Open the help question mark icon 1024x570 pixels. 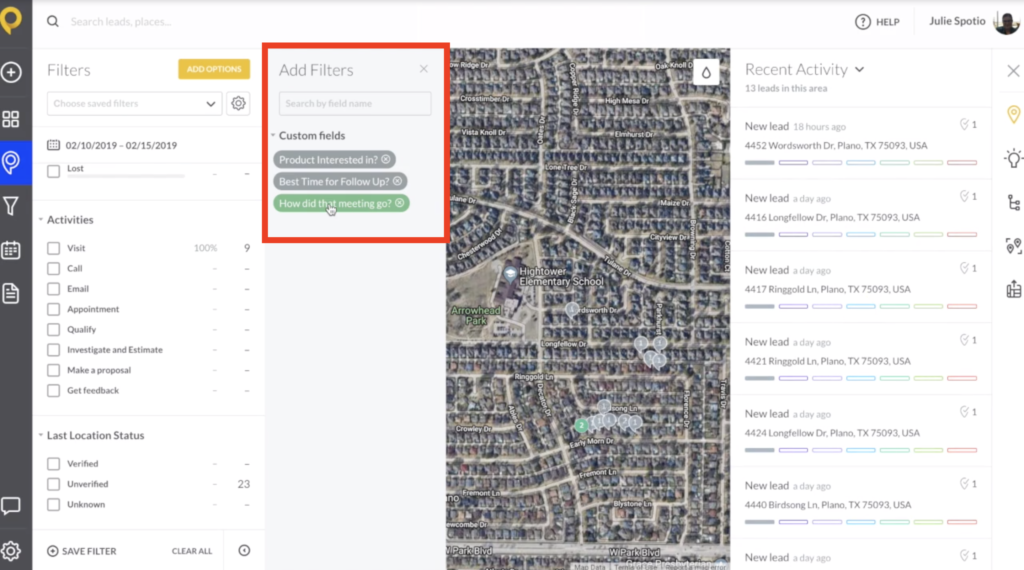pos(863,22)
